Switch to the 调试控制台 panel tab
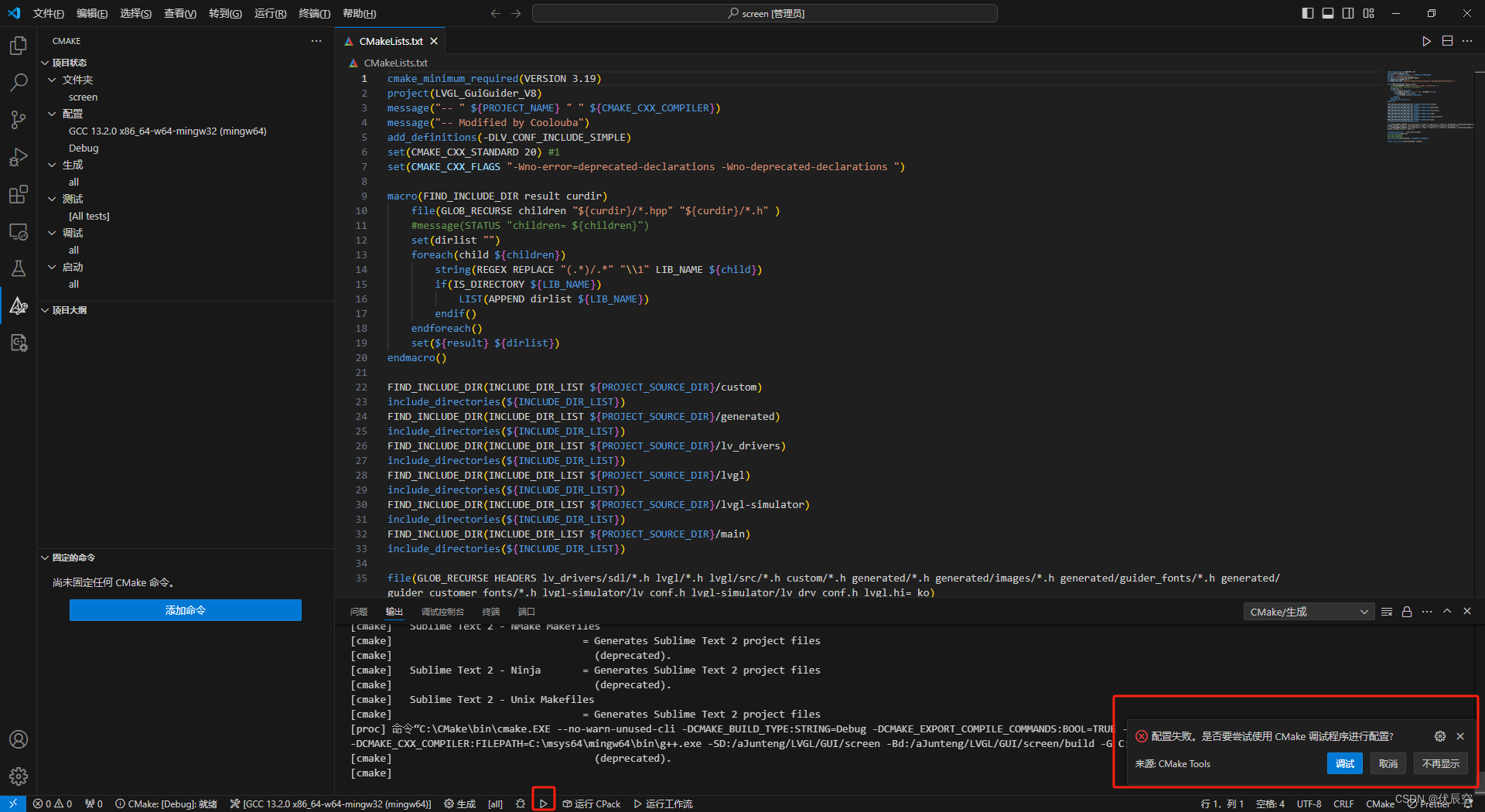 click(x=442, y=612)
